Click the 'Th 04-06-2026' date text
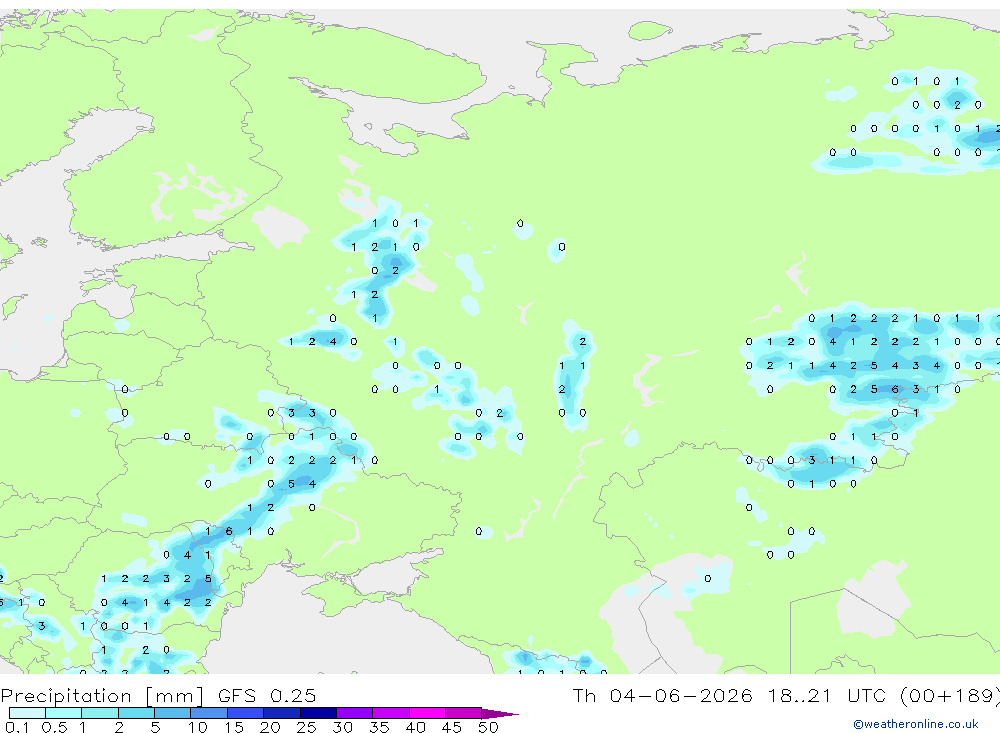 [662, 695]
